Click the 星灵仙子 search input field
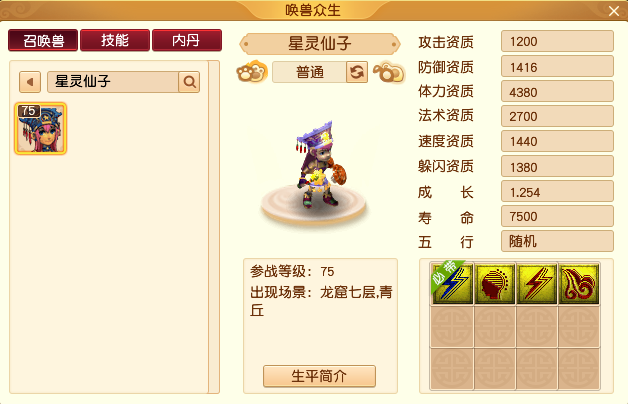Image resolution: width=628 pixels, height=404 pixels. (113, 82)
